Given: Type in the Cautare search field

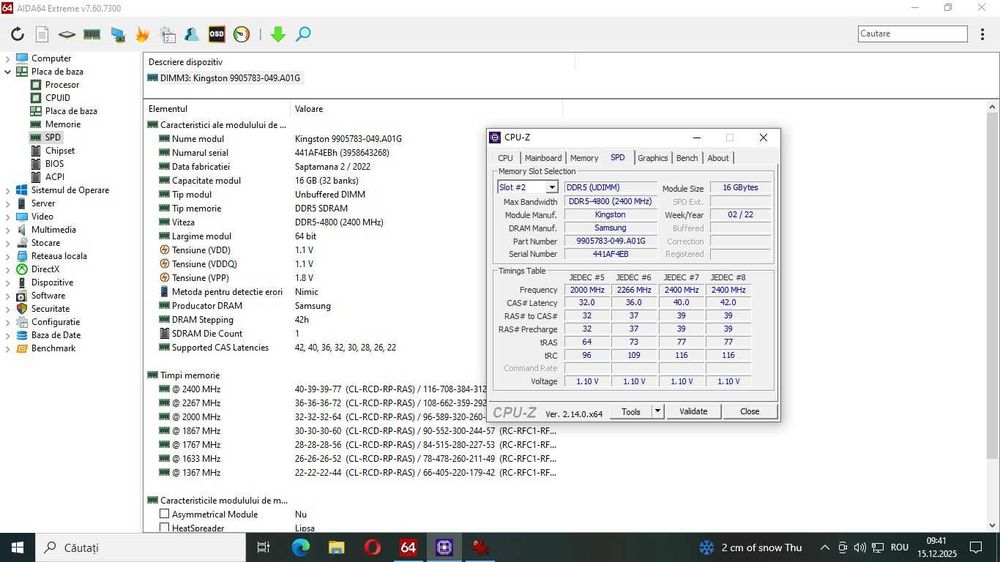Looking at the screenshot, I should [x=913, y=34].
